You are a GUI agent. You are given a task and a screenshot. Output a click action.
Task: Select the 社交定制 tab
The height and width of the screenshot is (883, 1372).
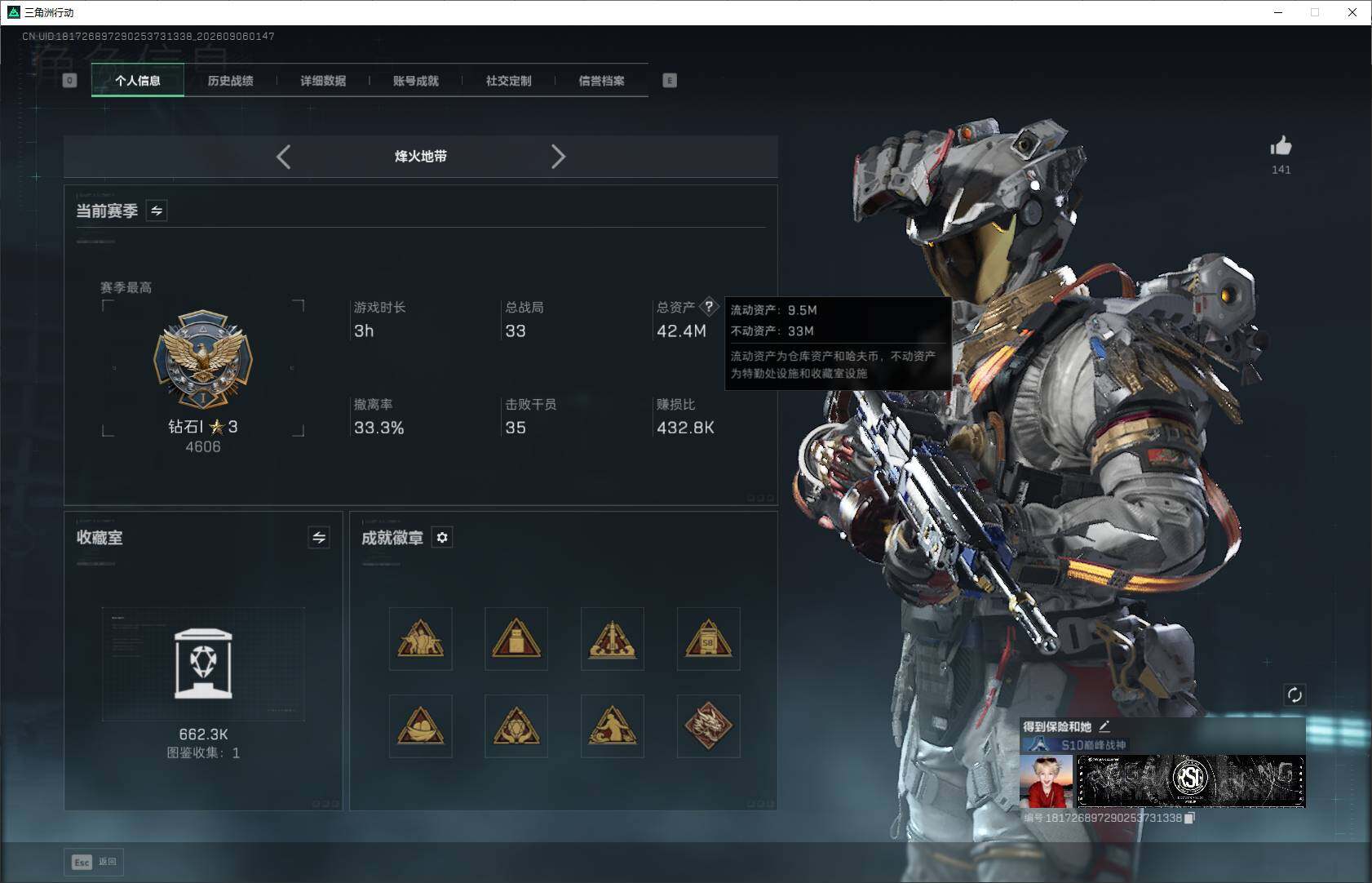508,80
